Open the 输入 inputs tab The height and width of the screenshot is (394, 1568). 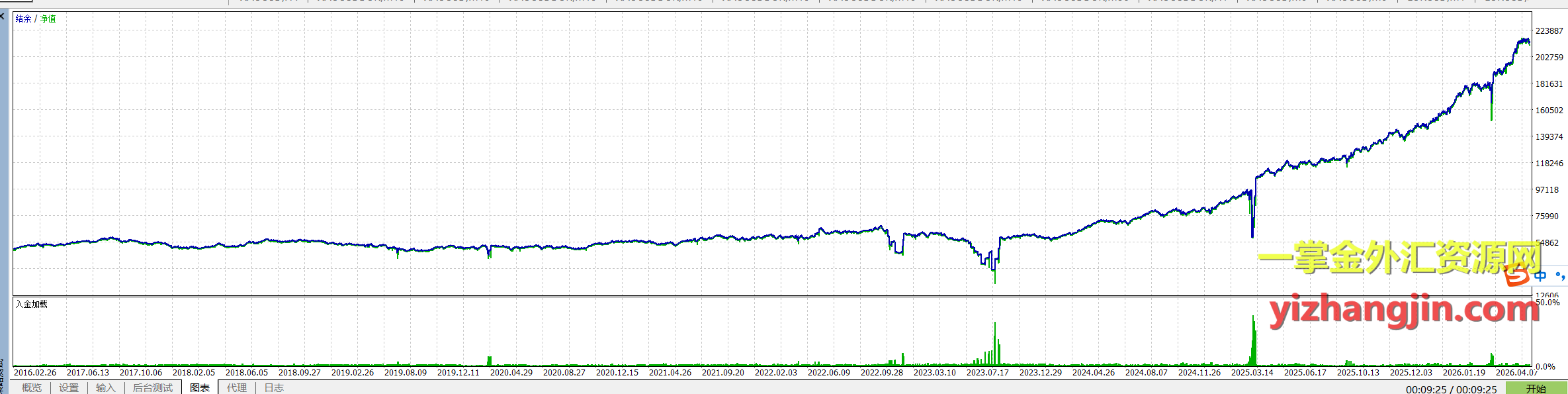click(106, 387)
